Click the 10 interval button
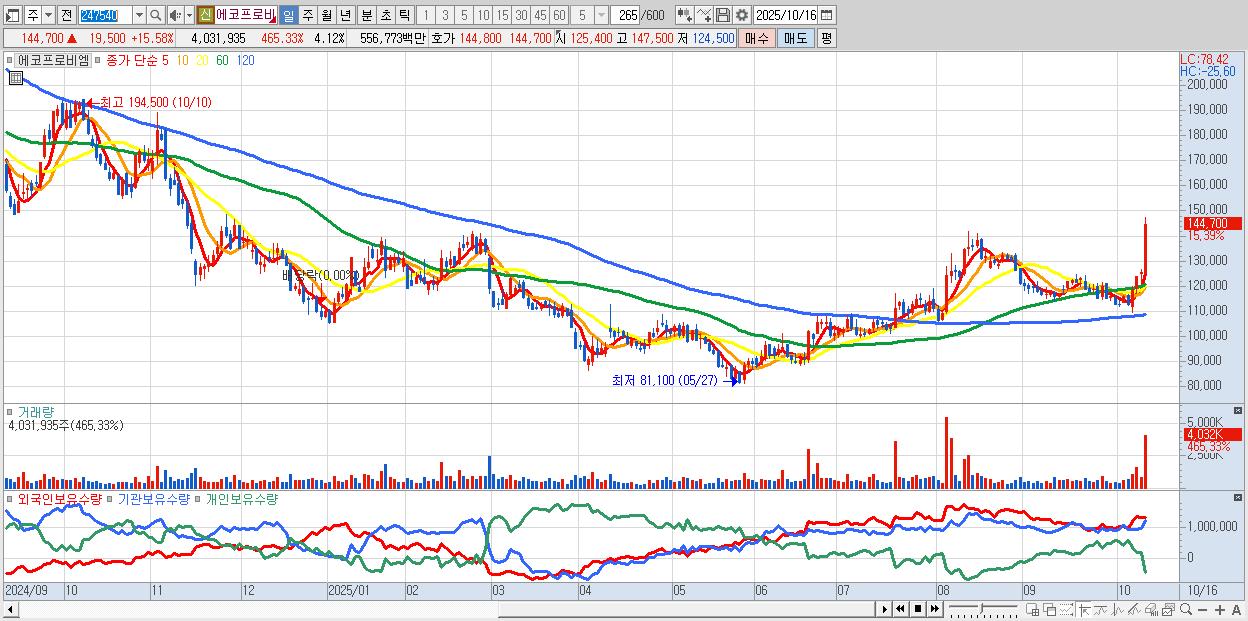 tap(483, 15)
